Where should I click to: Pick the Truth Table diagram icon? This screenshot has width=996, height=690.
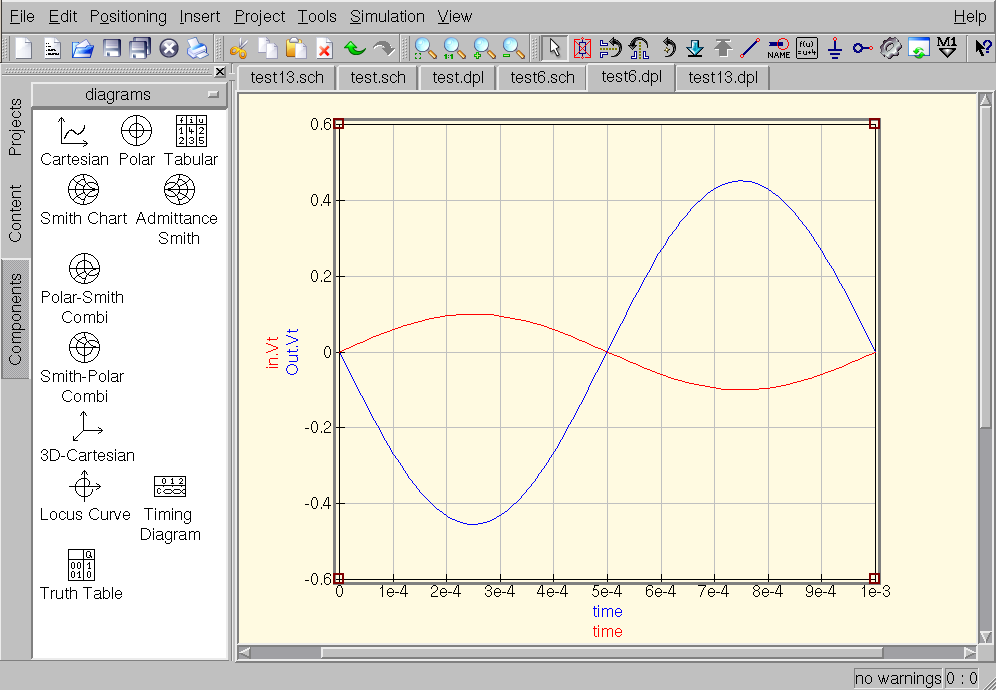82,564
